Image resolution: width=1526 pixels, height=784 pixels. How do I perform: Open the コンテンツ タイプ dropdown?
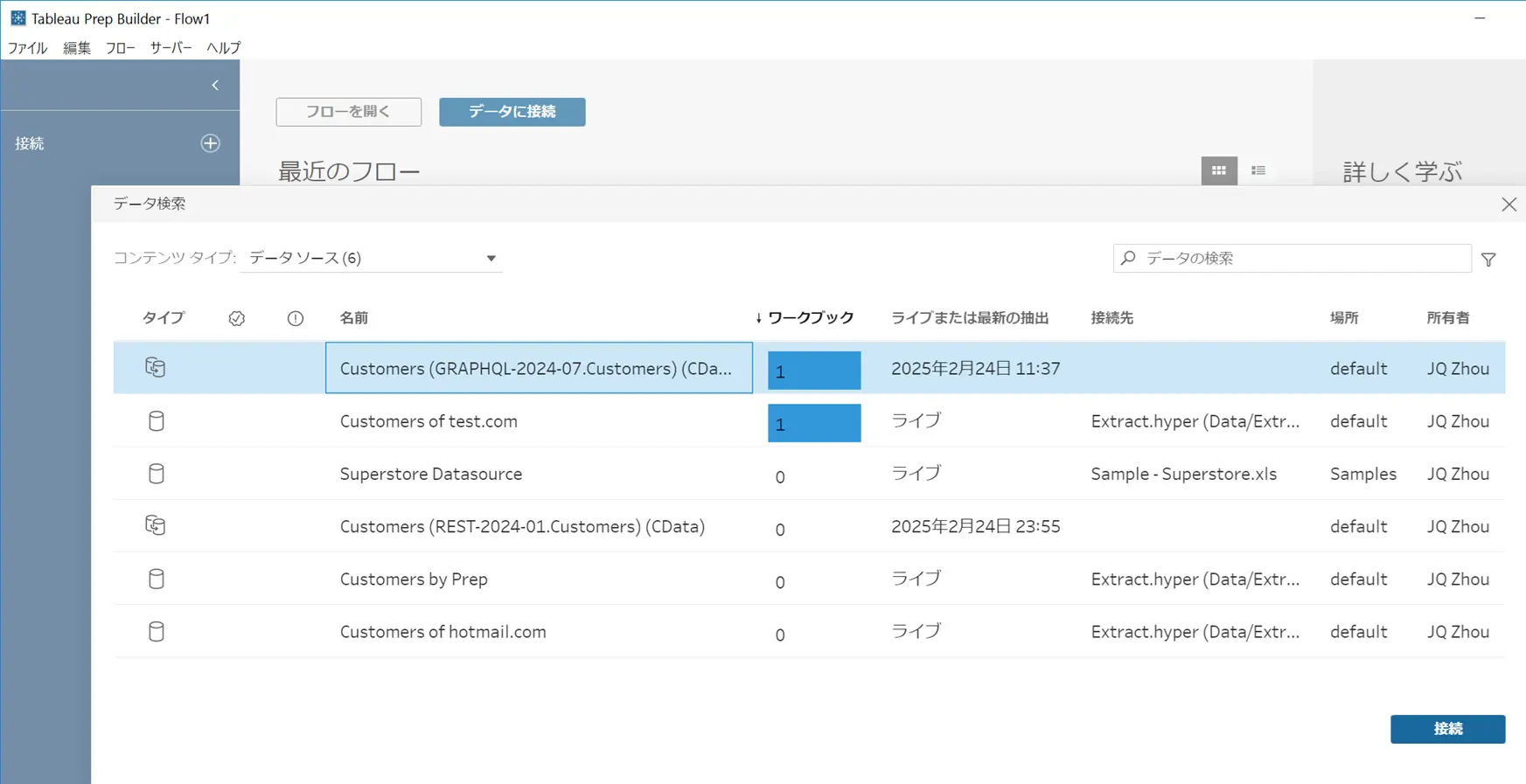tap(372, 258)
